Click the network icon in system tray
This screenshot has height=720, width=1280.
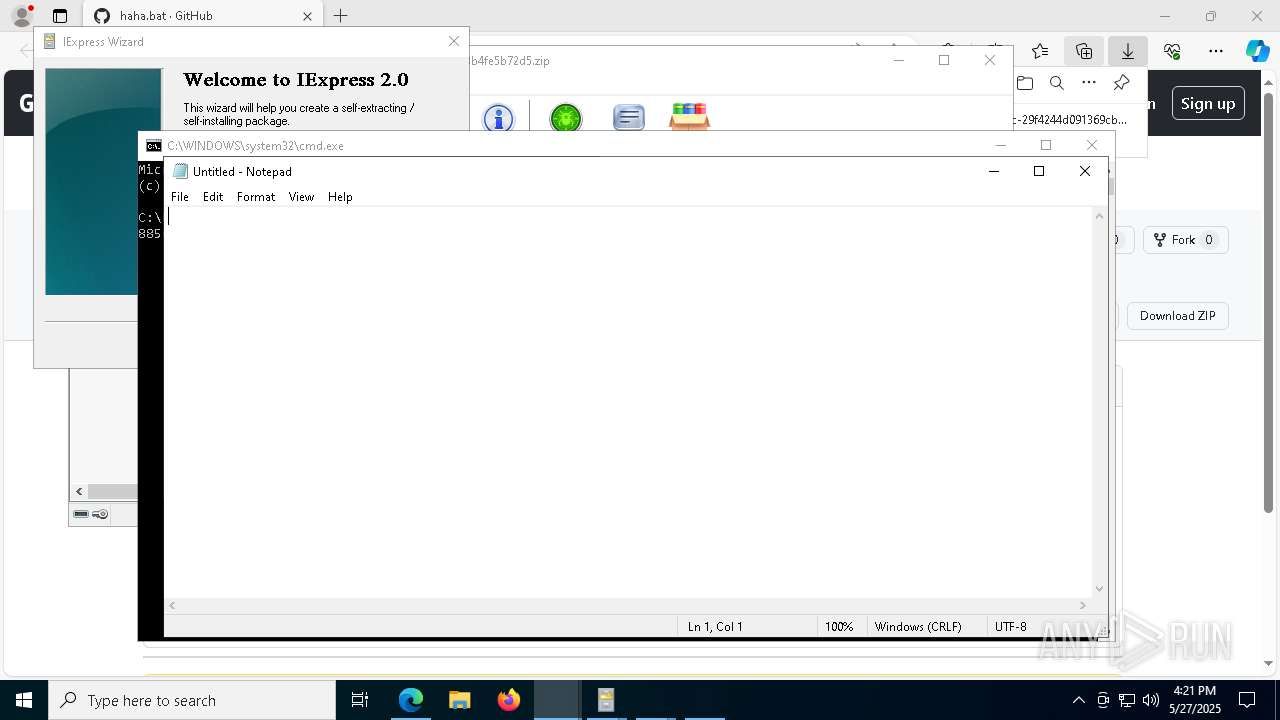(1127, 700)
